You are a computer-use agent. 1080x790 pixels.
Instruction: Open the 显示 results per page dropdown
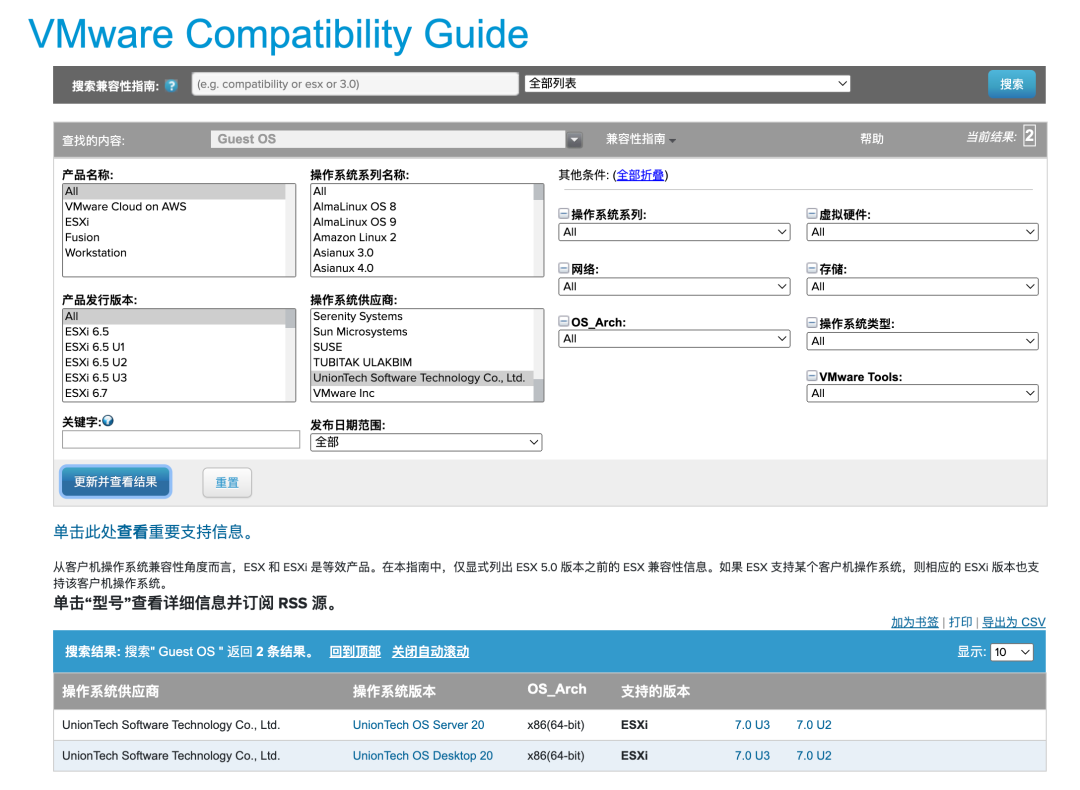tap(1012, 652)
